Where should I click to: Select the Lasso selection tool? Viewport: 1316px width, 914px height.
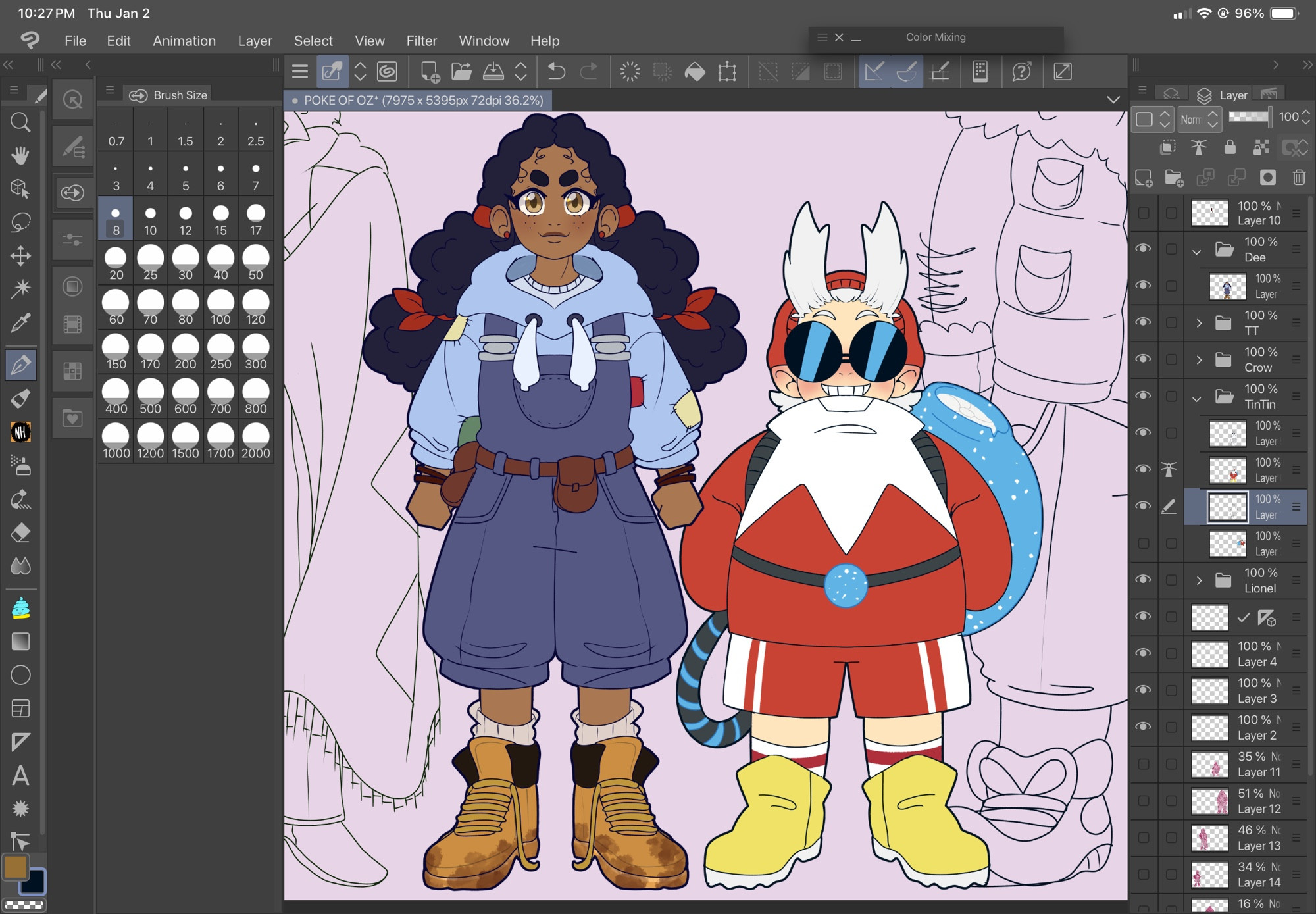tap(20, 222)
